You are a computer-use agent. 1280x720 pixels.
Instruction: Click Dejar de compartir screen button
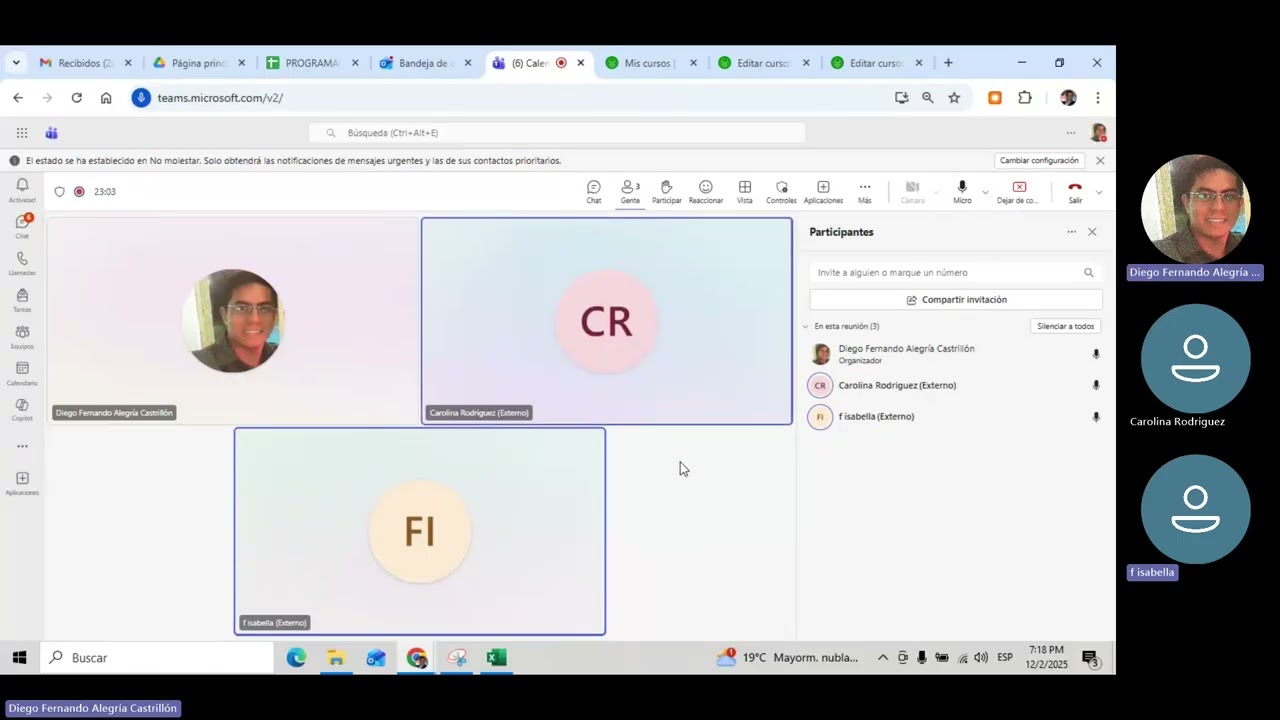[1018, 192]
